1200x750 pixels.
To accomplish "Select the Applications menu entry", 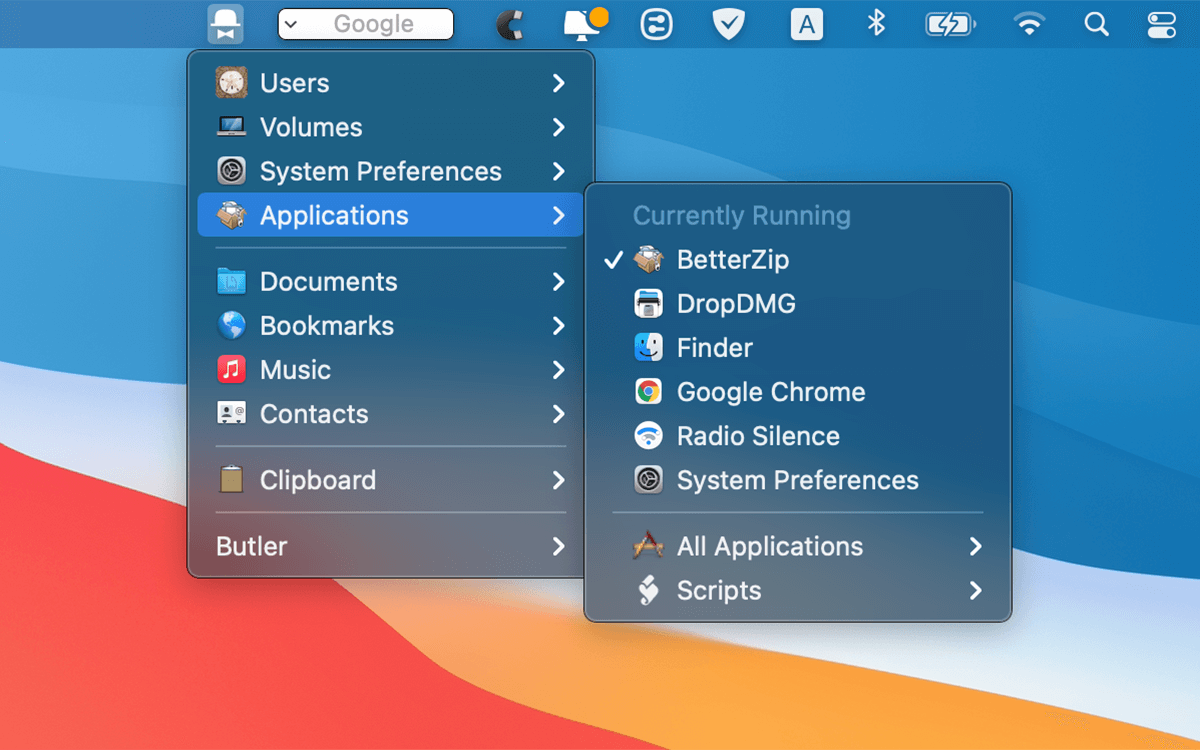I will [390, 215].
